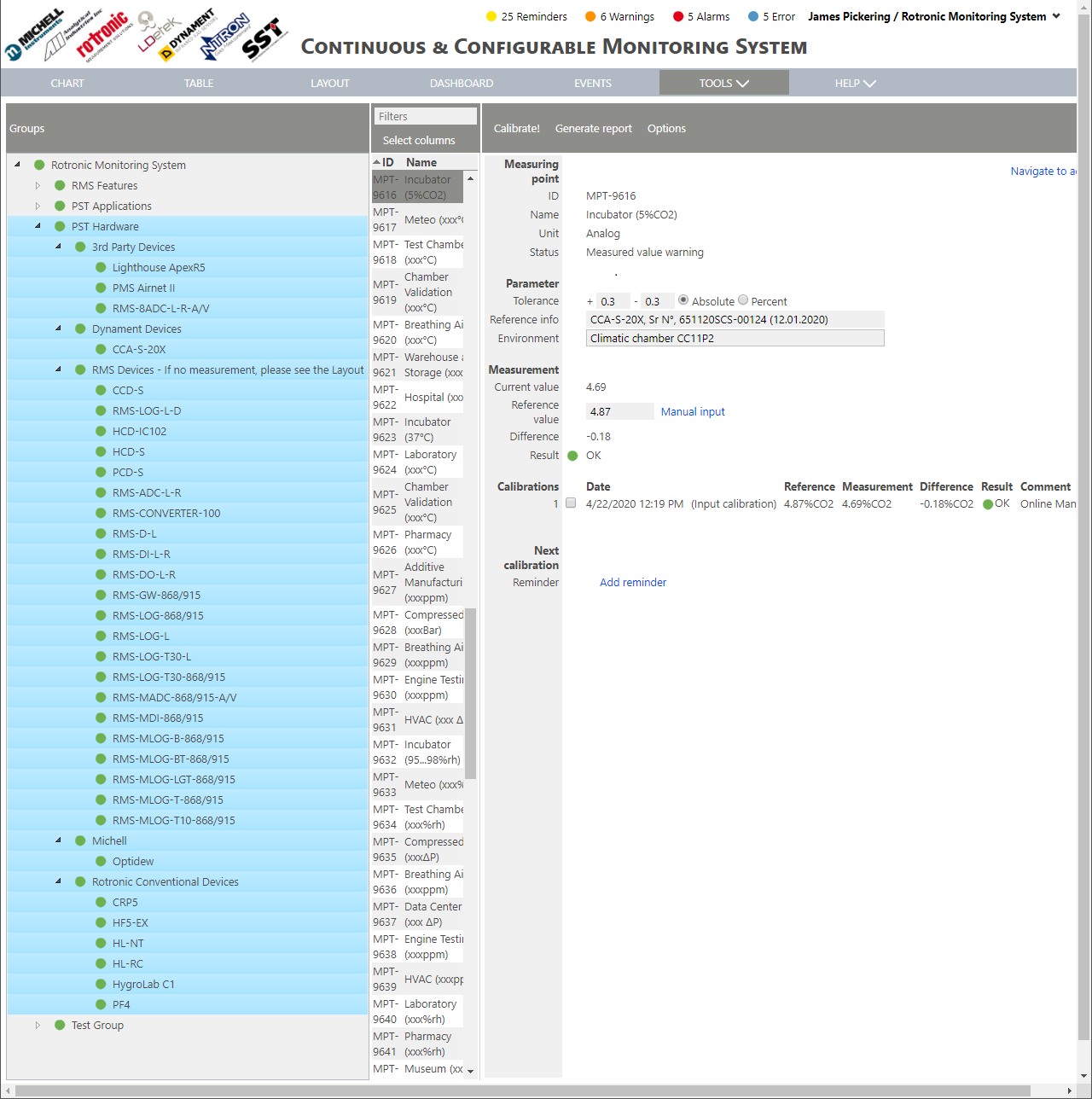Click Select columns
Screen dimensions: 1092x1099
(419, 141)
